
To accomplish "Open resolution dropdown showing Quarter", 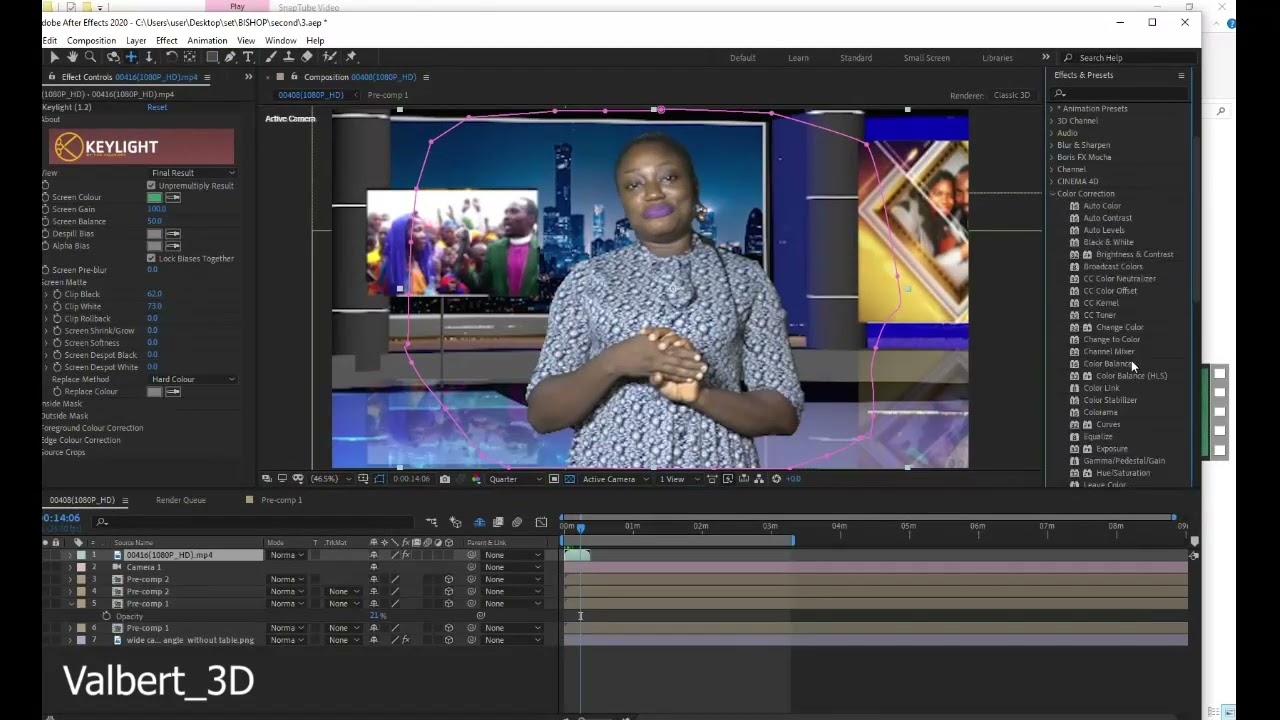I will [x=515, y=479].
